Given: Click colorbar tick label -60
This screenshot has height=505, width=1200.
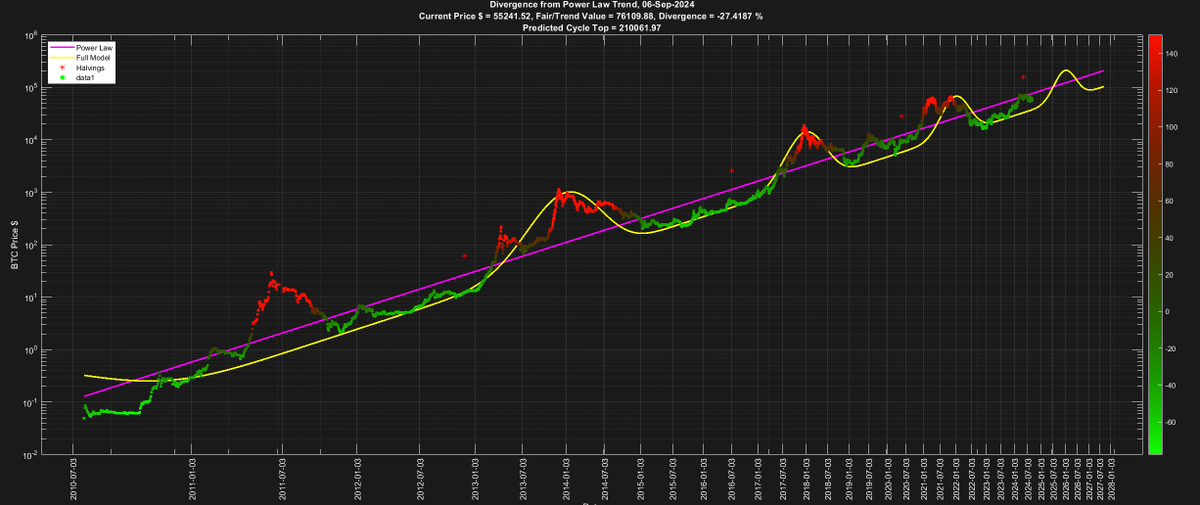Looking at the screenshot, I should (x=1172, y=422).
